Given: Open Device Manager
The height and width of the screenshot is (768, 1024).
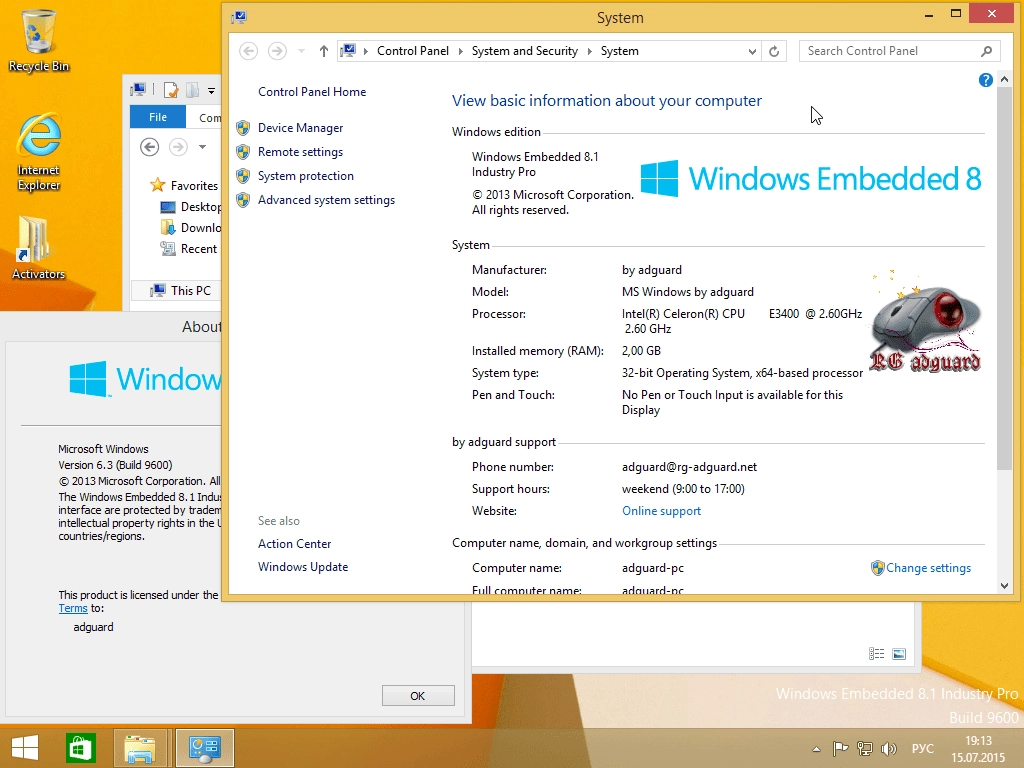Looking at the screenshot, I should (x=300, y=128).
